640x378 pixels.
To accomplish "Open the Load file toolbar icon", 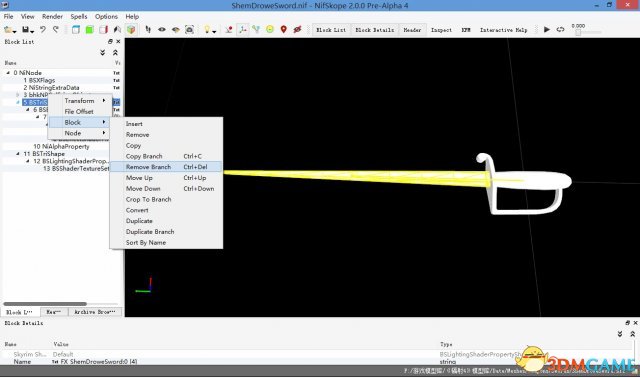I will click(9, 30).
